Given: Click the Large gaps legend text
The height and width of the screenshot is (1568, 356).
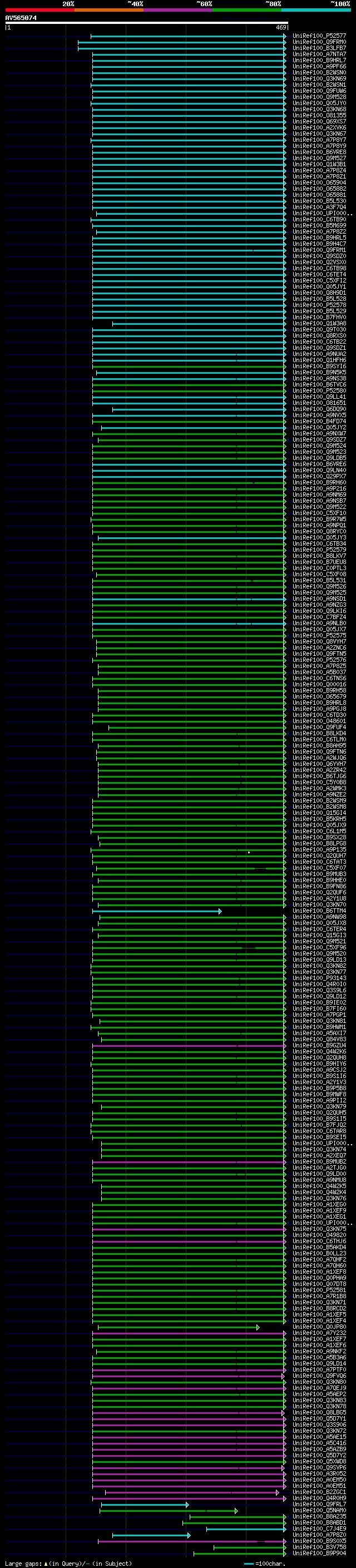Looking at the screenshot, I should point(68,1563).
